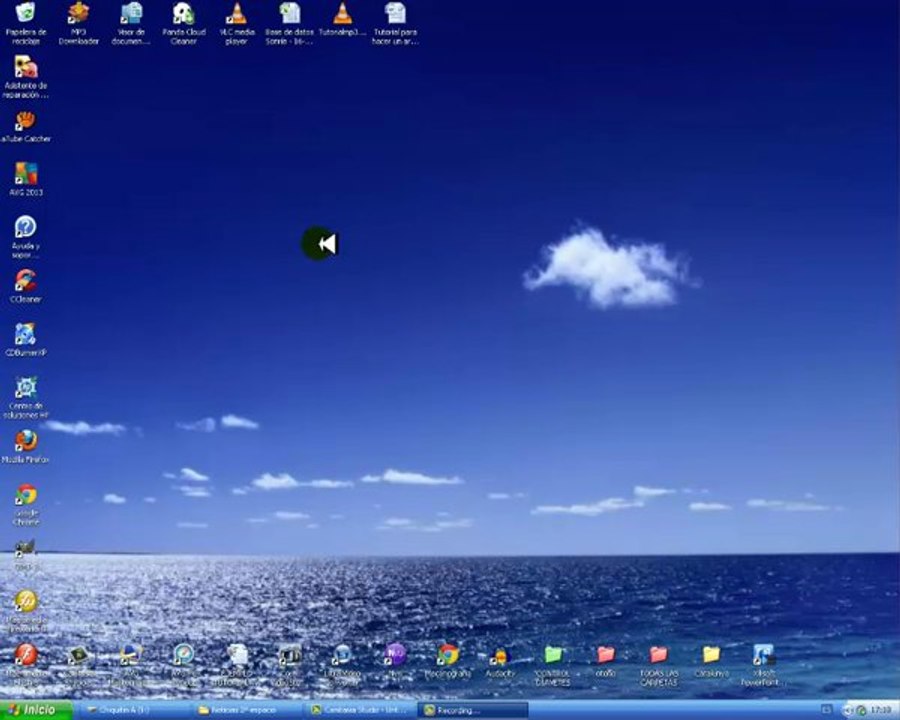The height and width of the screenshot is (720, 900).
Task: Launch the Audacity shortcut
Action: [x=501, y=661]
